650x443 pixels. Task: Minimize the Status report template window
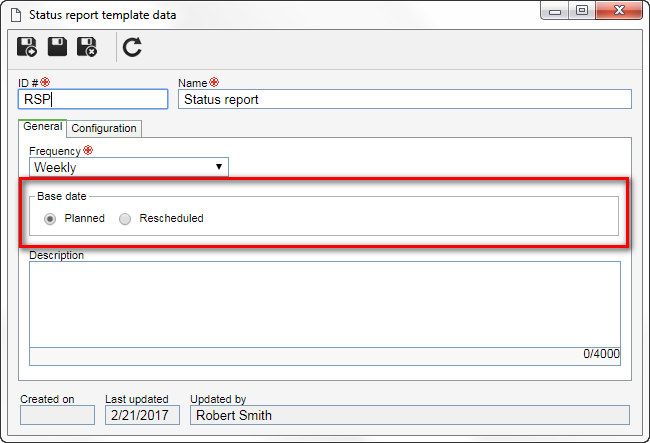555,10
